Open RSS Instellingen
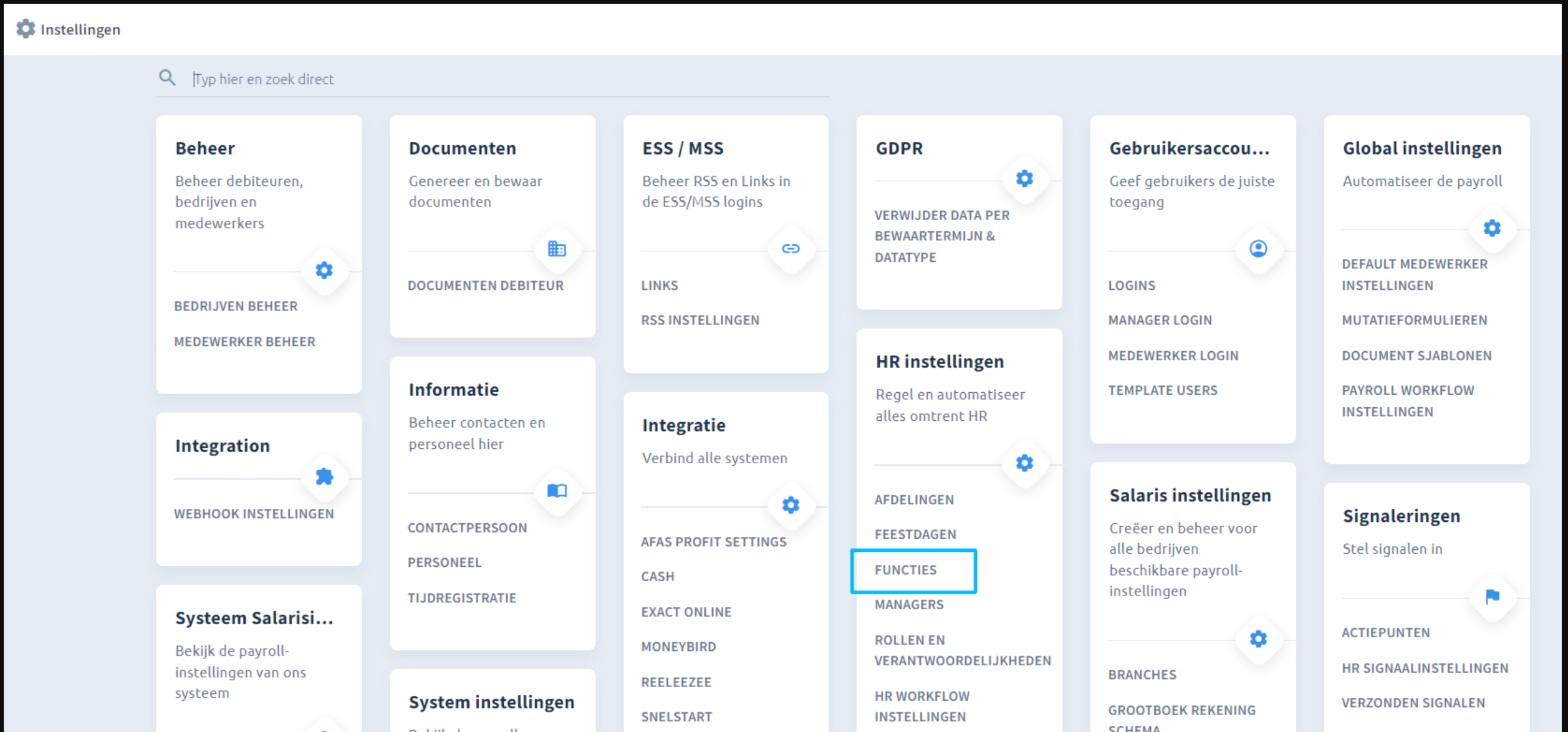 (x=700, y=320)
